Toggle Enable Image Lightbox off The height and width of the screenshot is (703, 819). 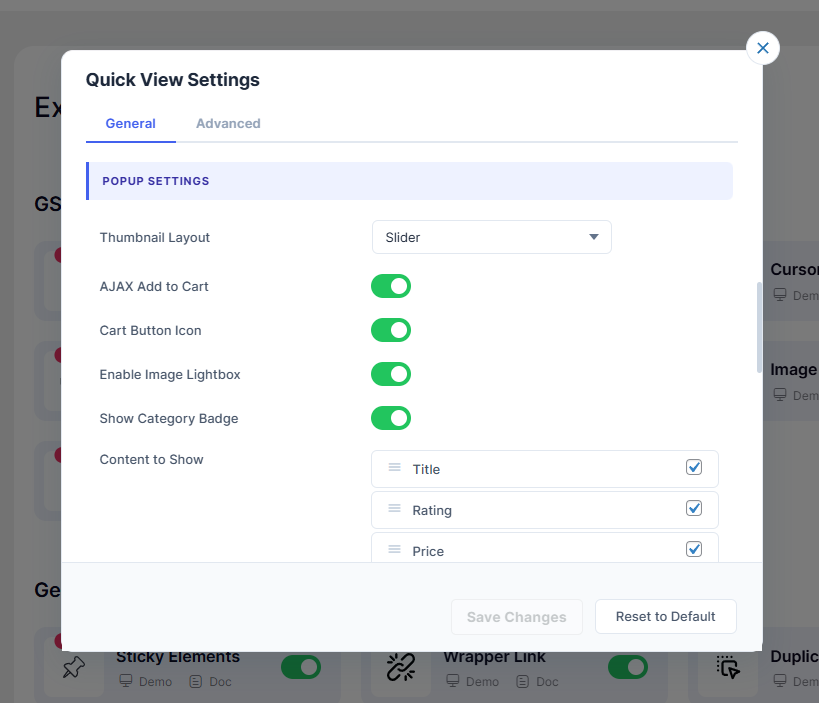[391, 375]
